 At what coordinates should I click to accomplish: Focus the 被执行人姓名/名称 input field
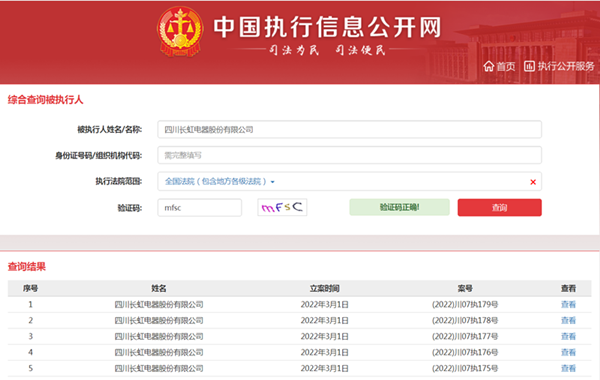pyautogui.click(x=349, y=129)
